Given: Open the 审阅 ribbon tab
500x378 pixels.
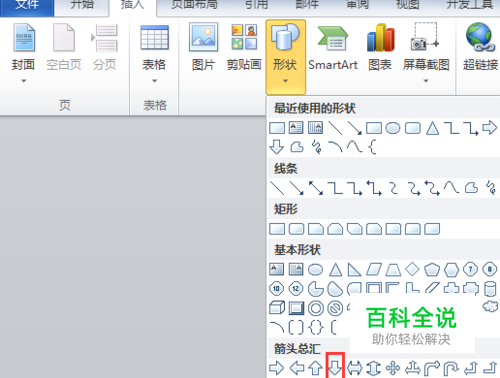Looking at the screenshot, I should point(358,5).
